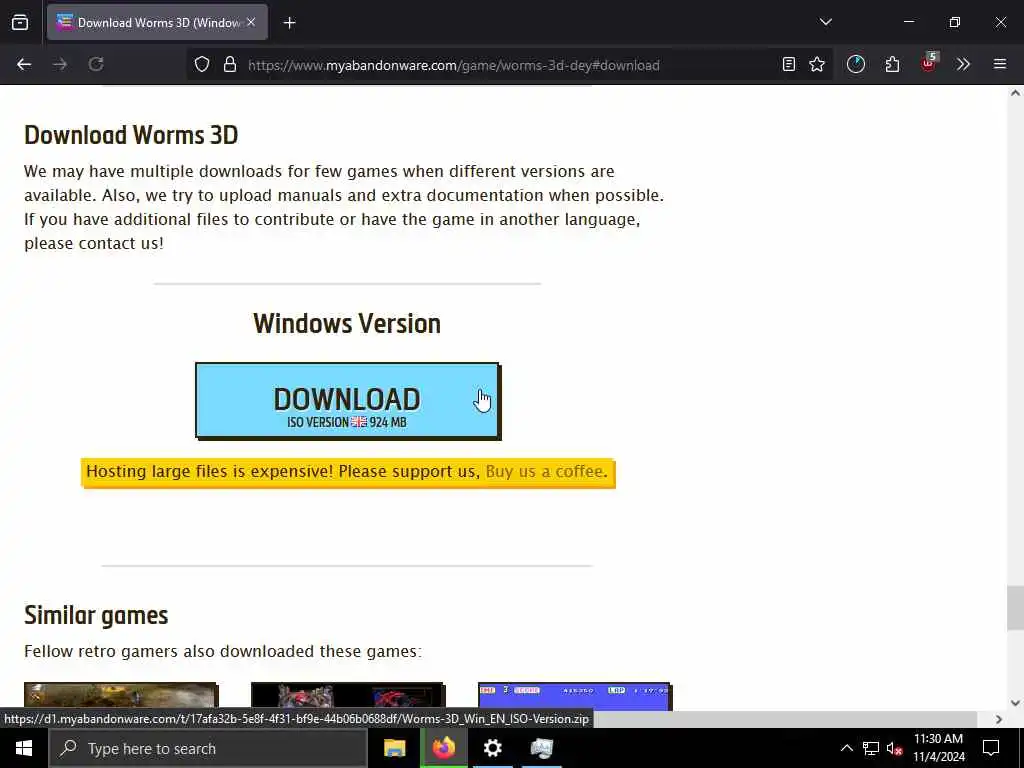
Task: Focus the Type here to search box
Action: (208, 748)
